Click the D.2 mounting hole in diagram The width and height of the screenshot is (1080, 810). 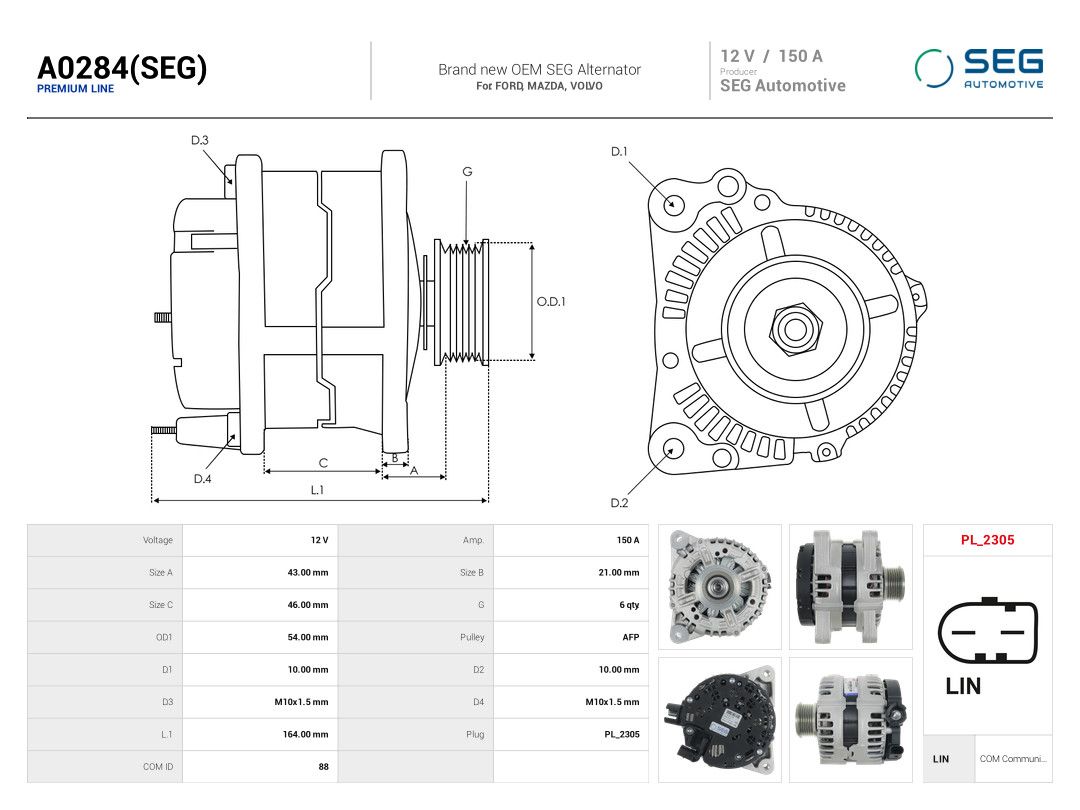[x=672, y=449]
